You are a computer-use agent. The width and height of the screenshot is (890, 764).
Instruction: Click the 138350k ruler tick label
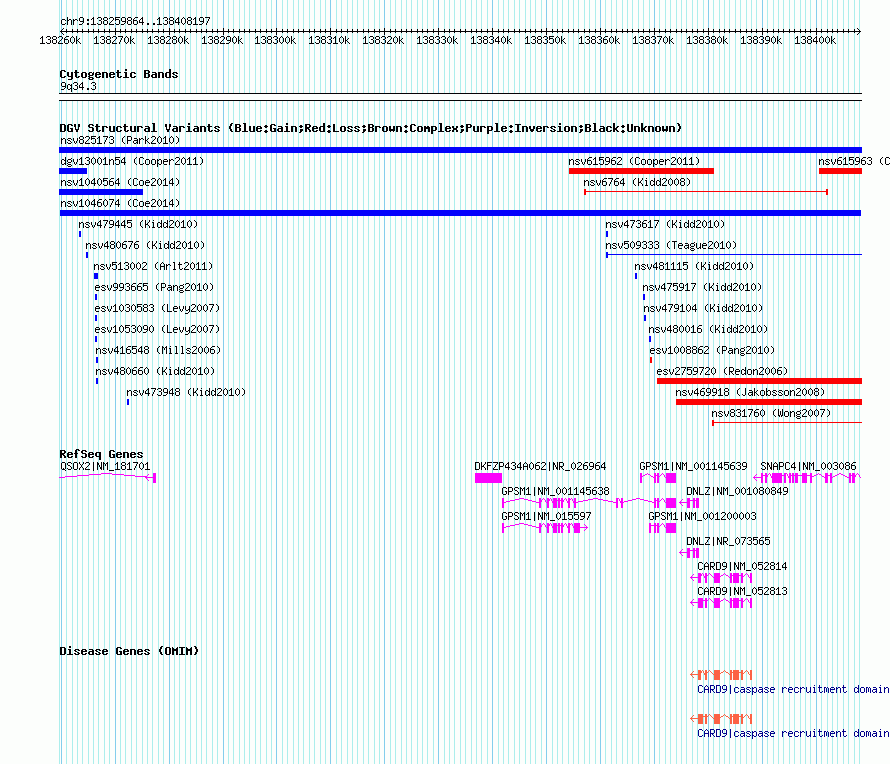(x=545, y=41)
